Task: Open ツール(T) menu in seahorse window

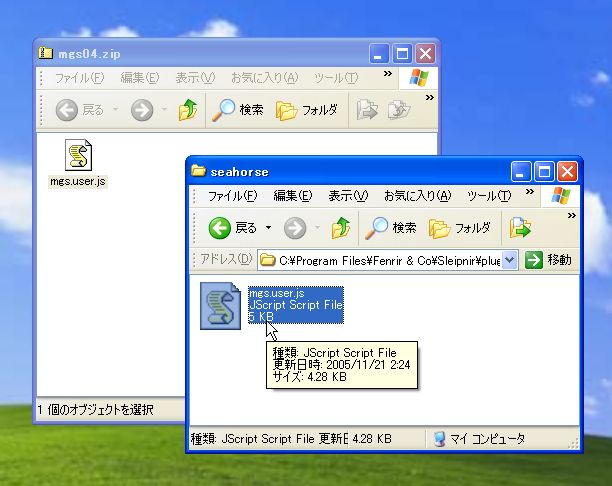Action: click(489, 196)
